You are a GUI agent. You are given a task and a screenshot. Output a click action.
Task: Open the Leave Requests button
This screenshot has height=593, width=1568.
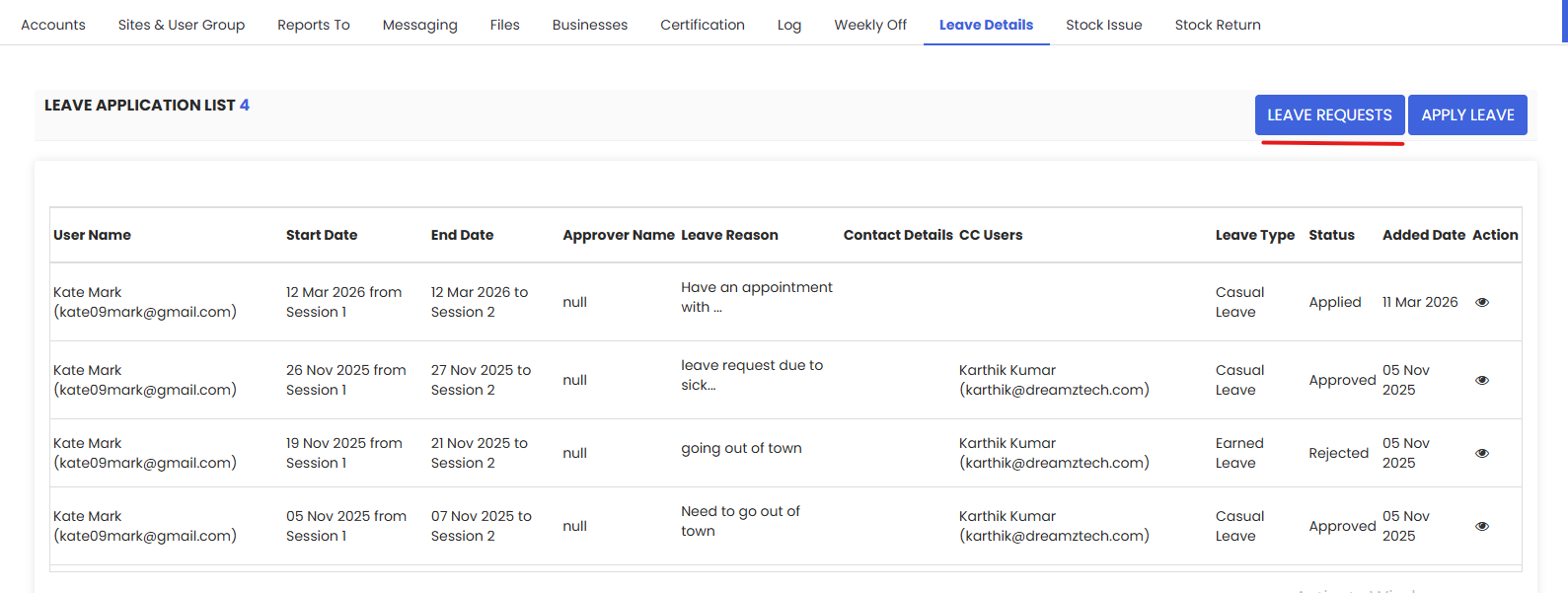pos(1329,114)
